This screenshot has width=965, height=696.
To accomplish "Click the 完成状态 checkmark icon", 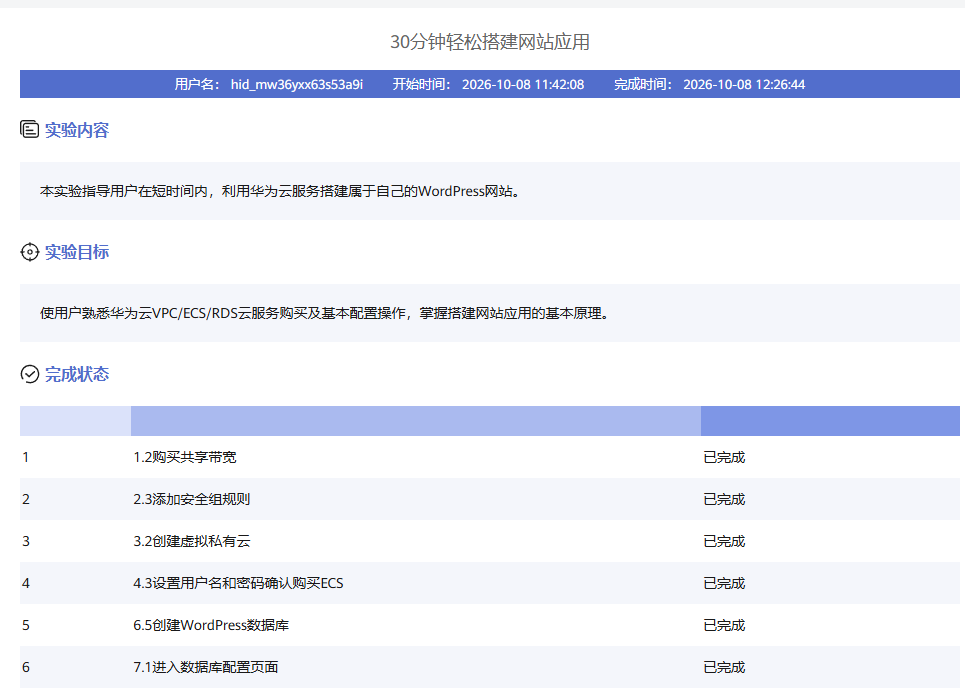I will click(x=30, y=374).
